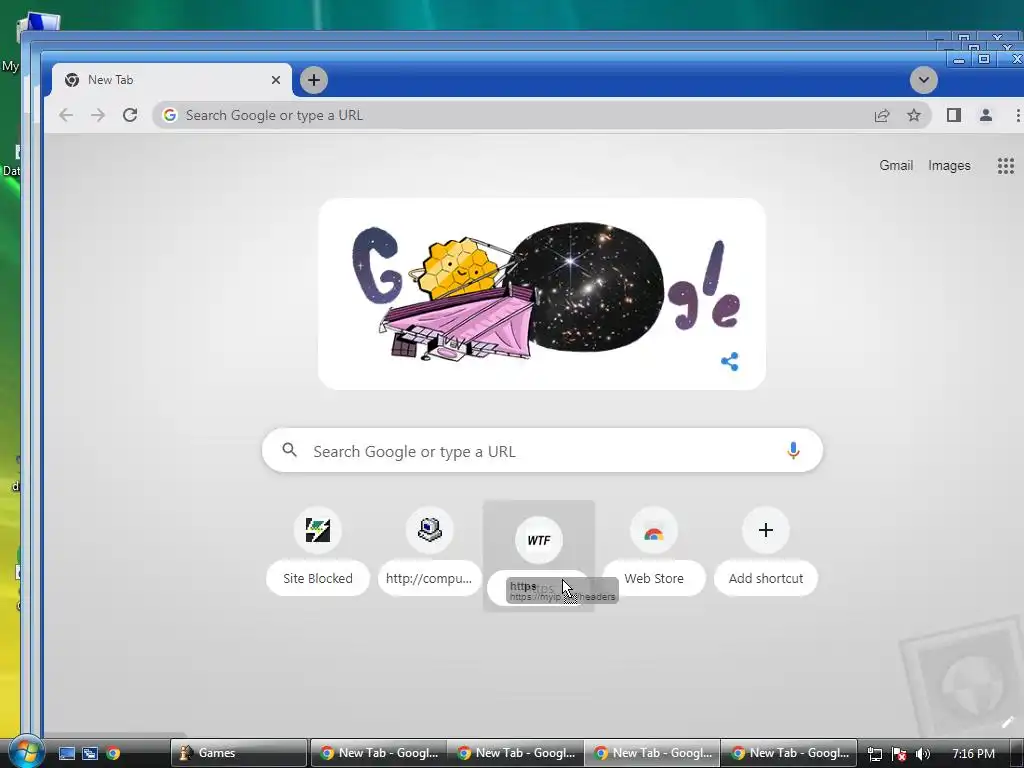Switch to the third New Tab taskbar button
Screen dimensions: 1024x768
(652, 753)
